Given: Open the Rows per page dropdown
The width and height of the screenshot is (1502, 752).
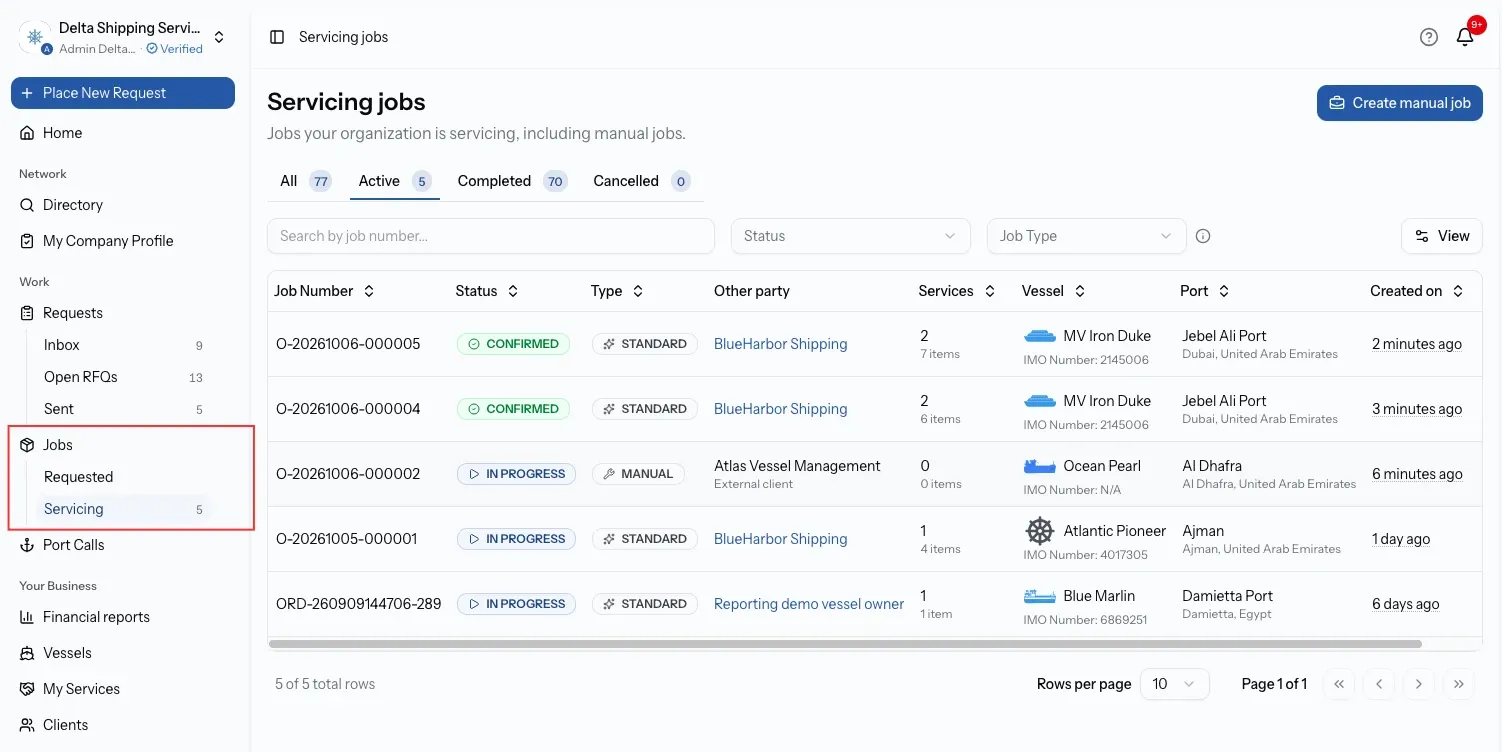Looking at the screenshot, I should (1175, 684).
